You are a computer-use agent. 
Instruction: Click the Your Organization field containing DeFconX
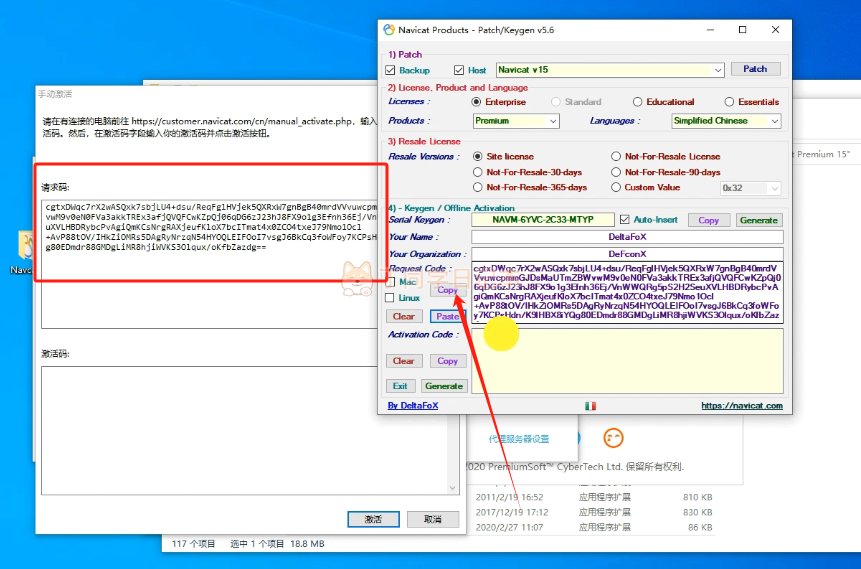627,254
